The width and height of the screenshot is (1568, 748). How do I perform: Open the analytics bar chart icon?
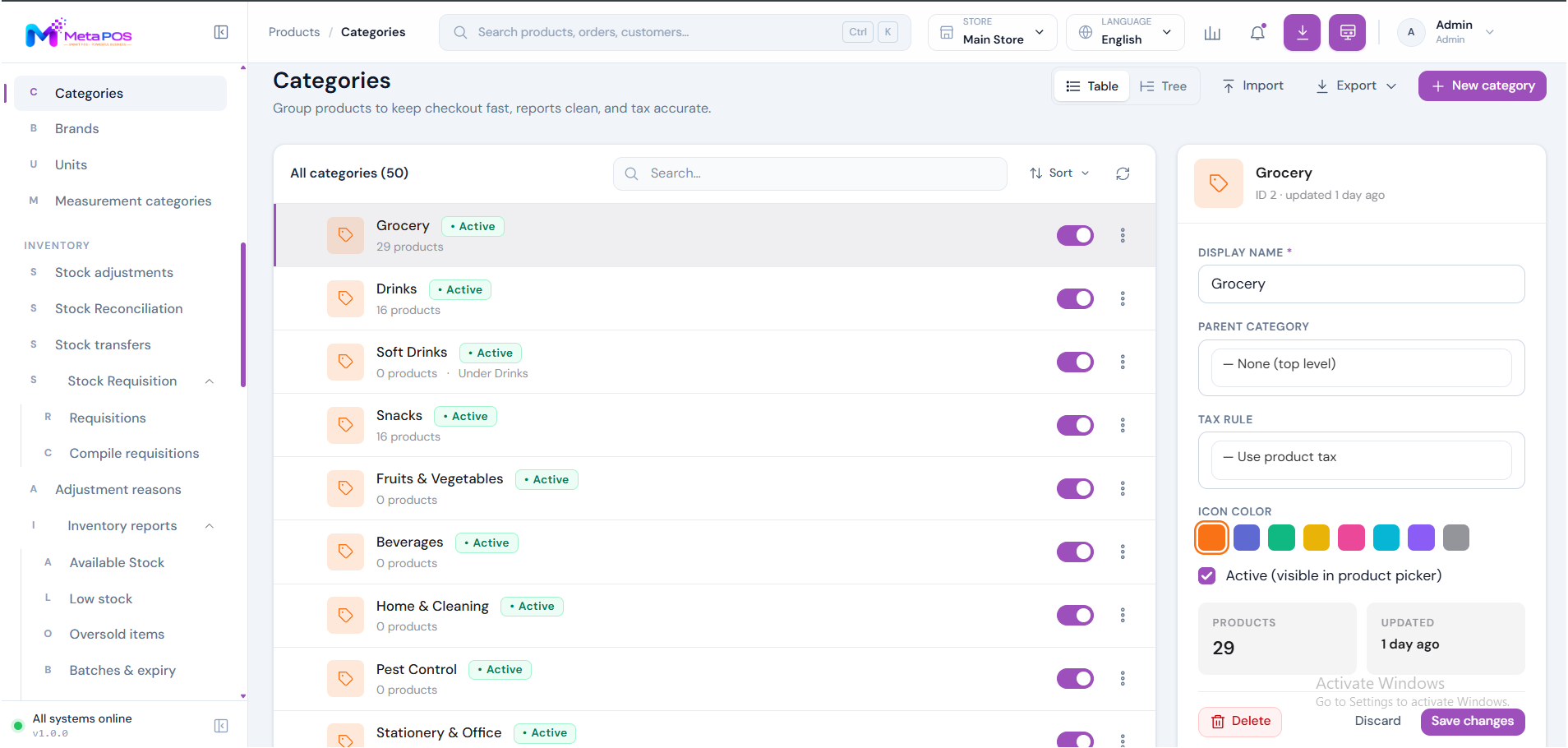pos(1212,33)
